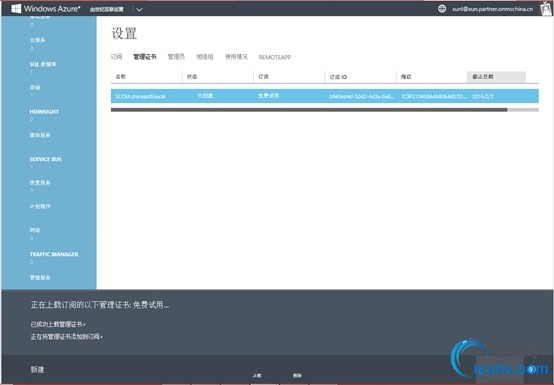554x385 pixels.
Task: Click notification 正在将管理证书添加到订阅
Action: [66, 337]
